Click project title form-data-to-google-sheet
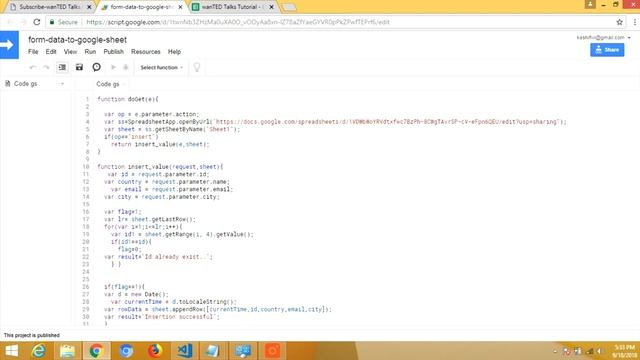The image size is (640, 360). (x=78, y=40)
